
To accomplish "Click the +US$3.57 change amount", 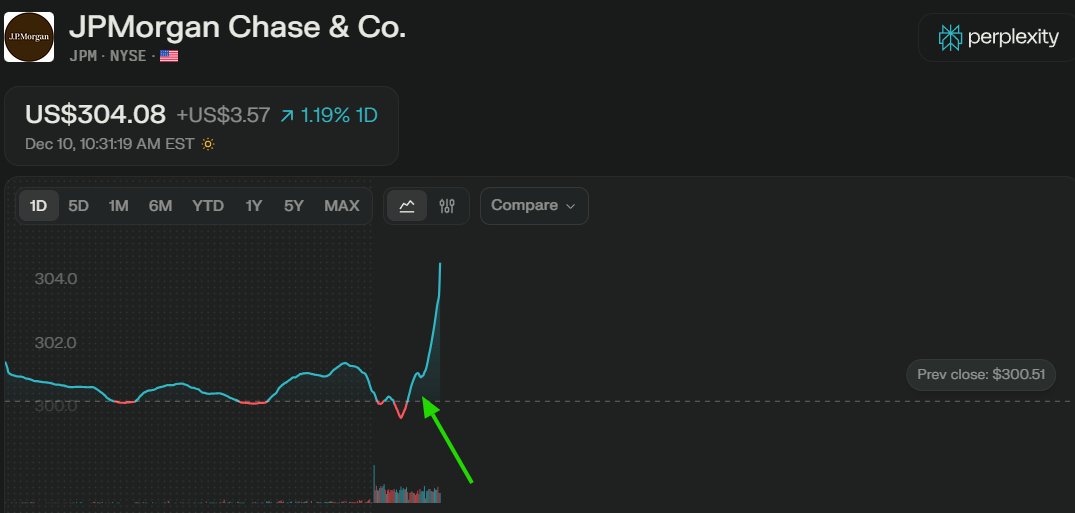I will pyautogui.click(x=223, y=115).
